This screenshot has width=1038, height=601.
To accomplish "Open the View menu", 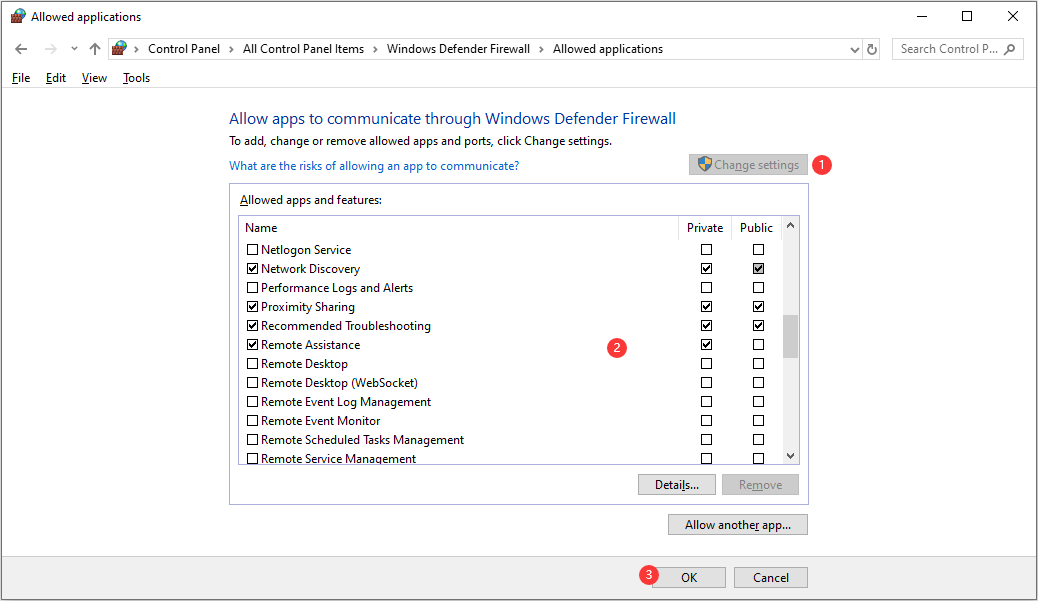I will [94, 78].
